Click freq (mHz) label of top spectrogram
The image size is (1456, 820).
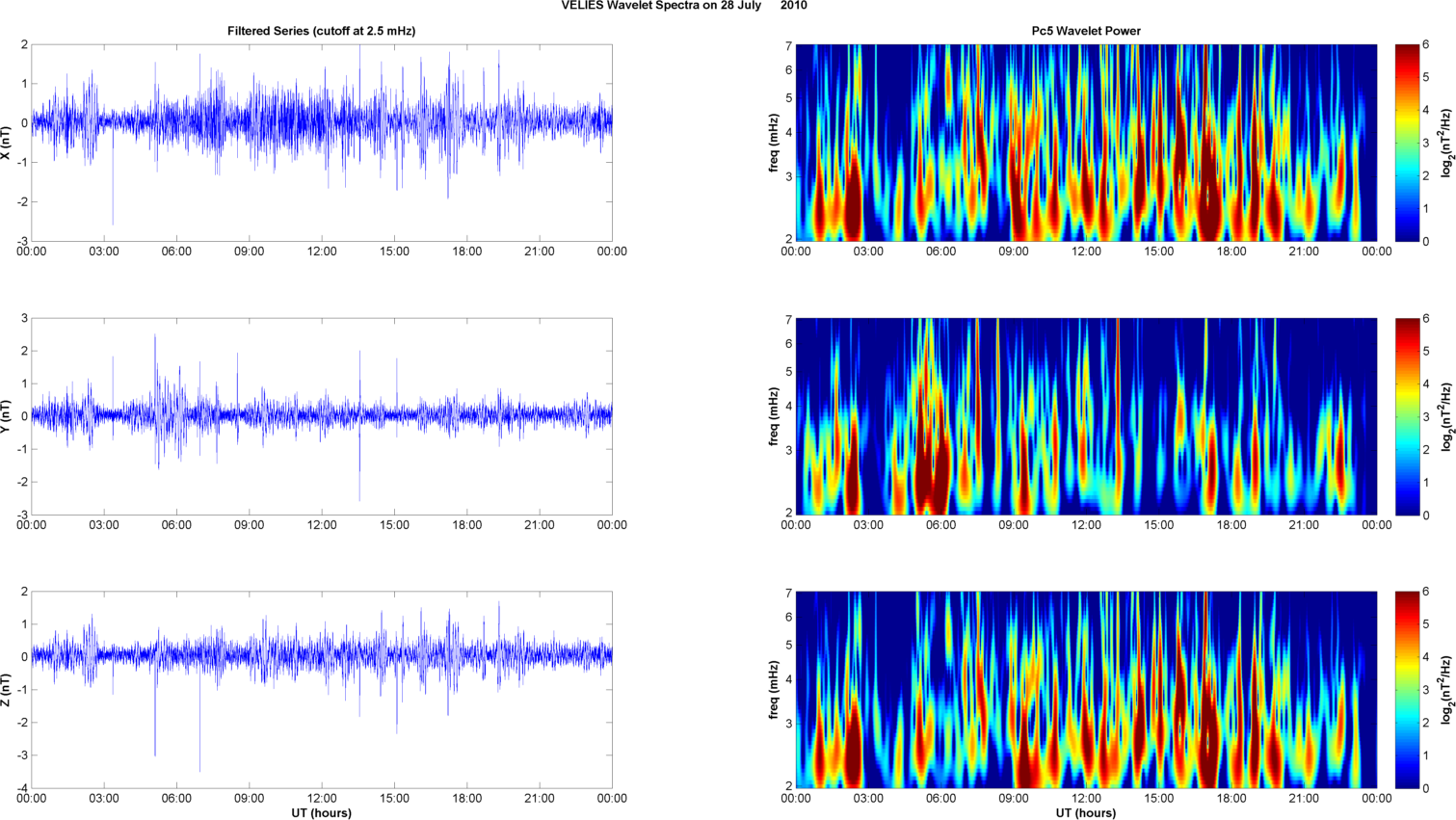pos(774,143)
